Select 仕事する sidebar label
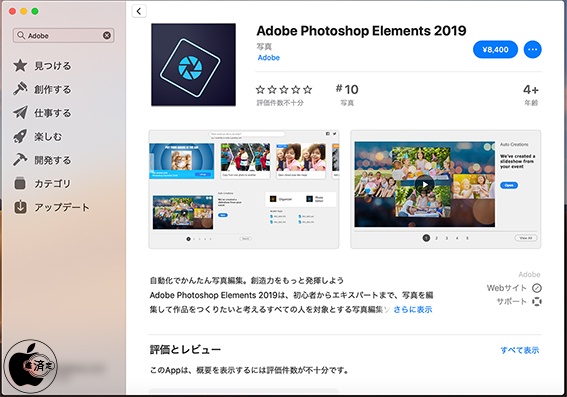This screenshot has width=567, height=397. 52,113
